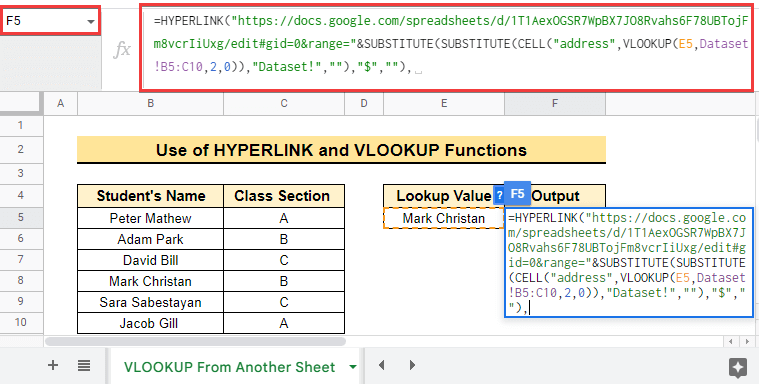
Task: Click cell containing Mark Christan lookup value
Action: pos(443,218)
